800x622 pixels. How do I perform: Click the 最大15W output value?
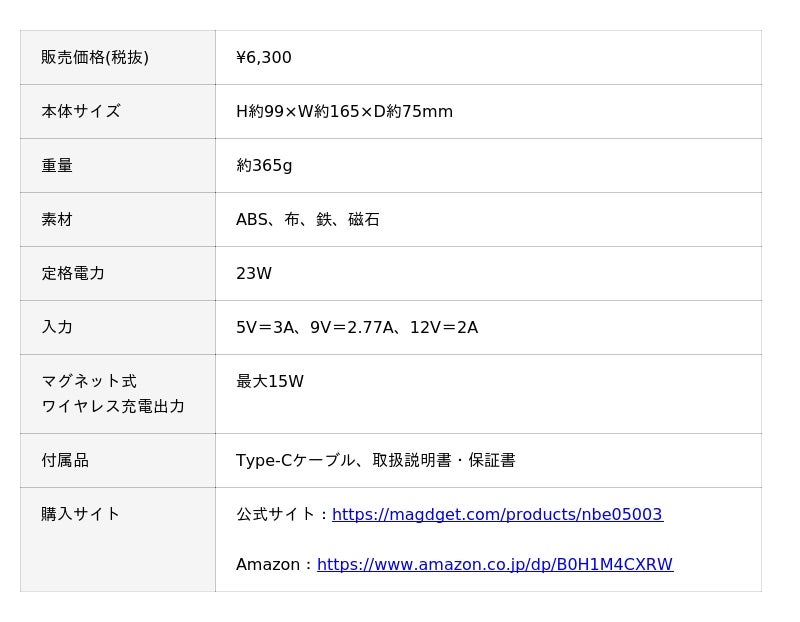click(x=270, y=381)
